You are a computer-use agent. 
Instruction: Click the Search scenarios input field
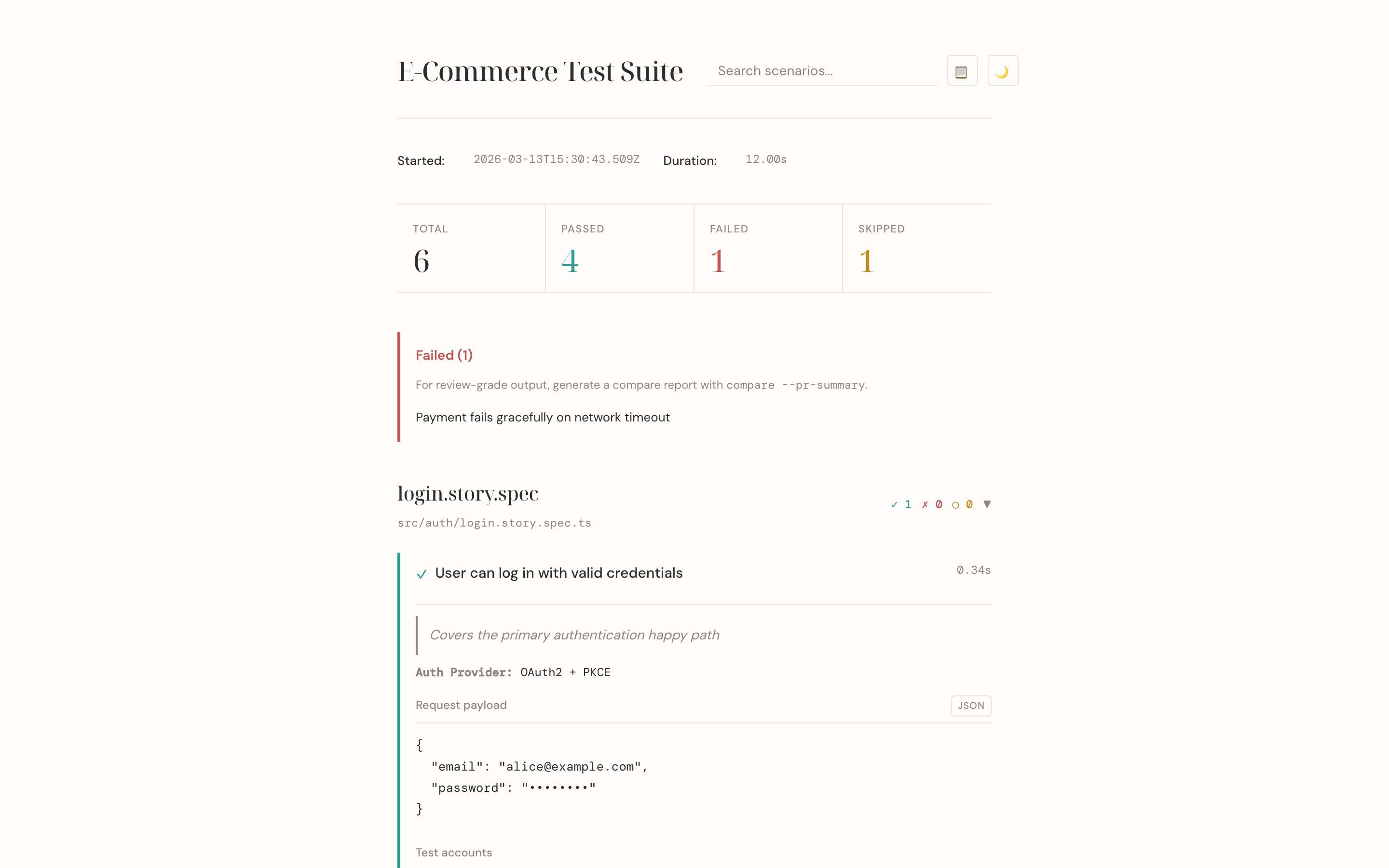click(822, 70)
